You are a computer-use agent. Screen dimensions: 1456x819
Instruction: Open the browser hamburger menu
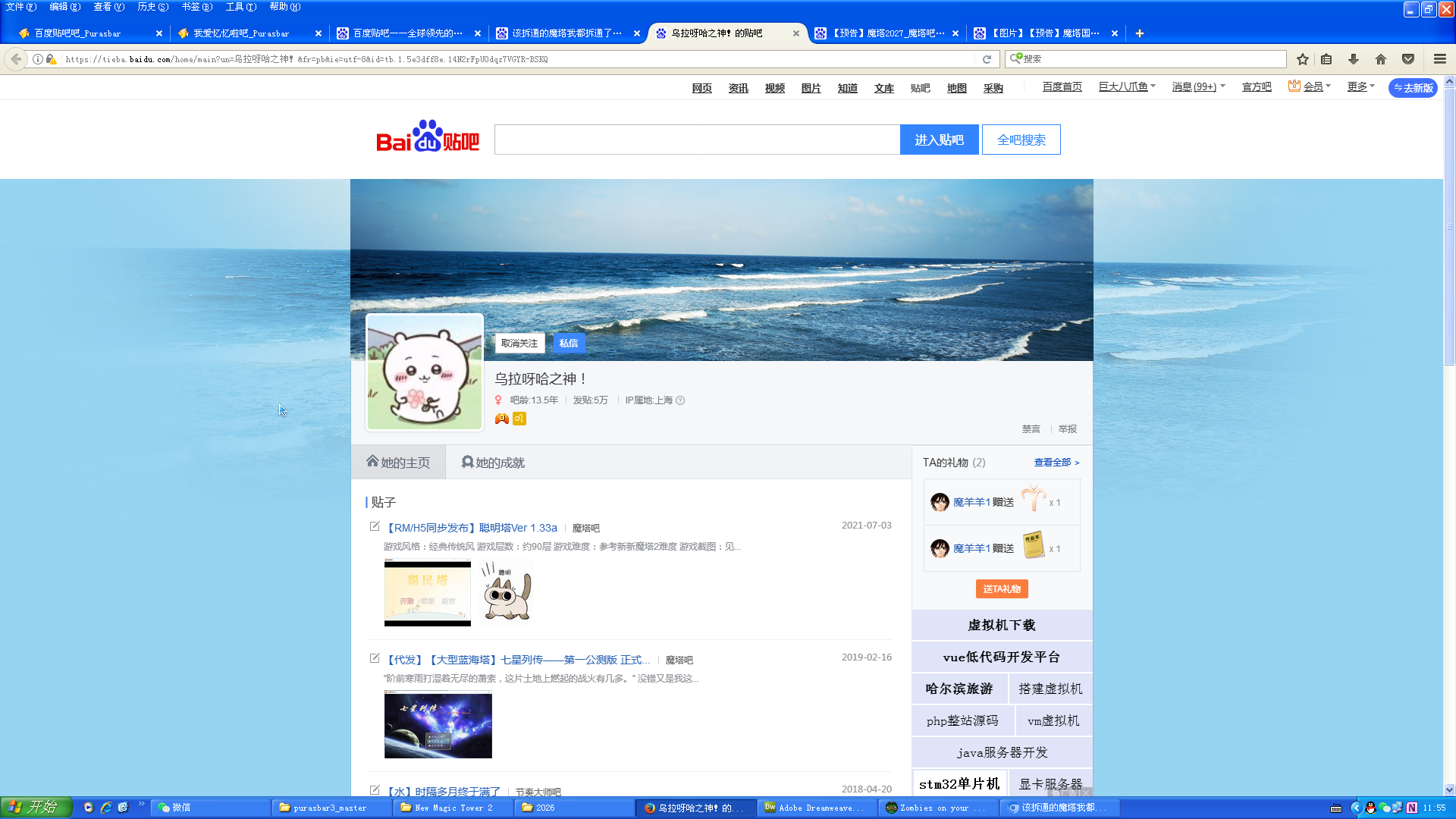click(x=1439, y=59)
